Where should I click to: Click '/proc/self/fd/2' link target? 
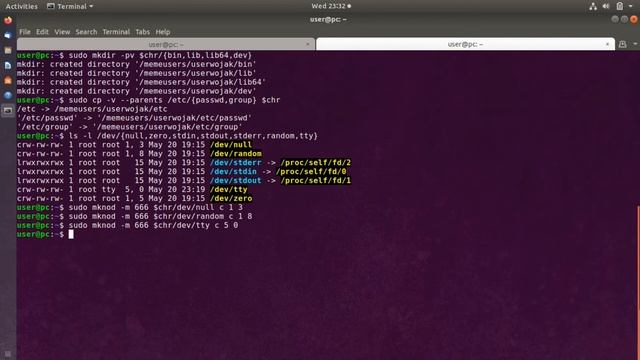tap(316, 163)
